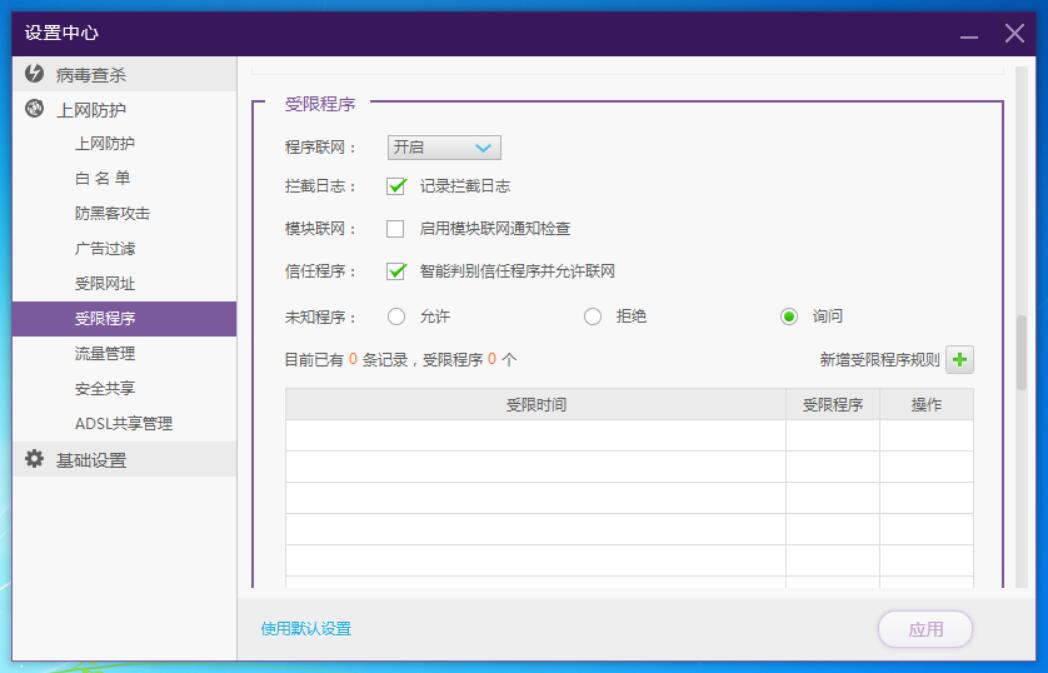Uncheck the 记录拦截日志 checkbox

click(x=396, y=186)
